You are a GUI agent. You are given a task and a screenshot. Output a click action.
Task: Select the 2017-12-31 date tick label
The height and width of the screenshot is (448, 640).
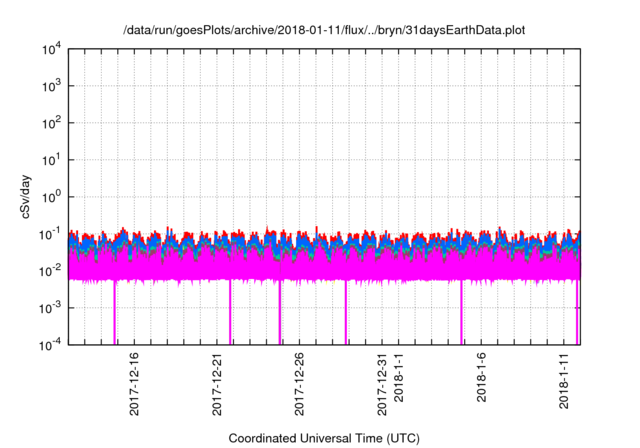pos(382,384)
